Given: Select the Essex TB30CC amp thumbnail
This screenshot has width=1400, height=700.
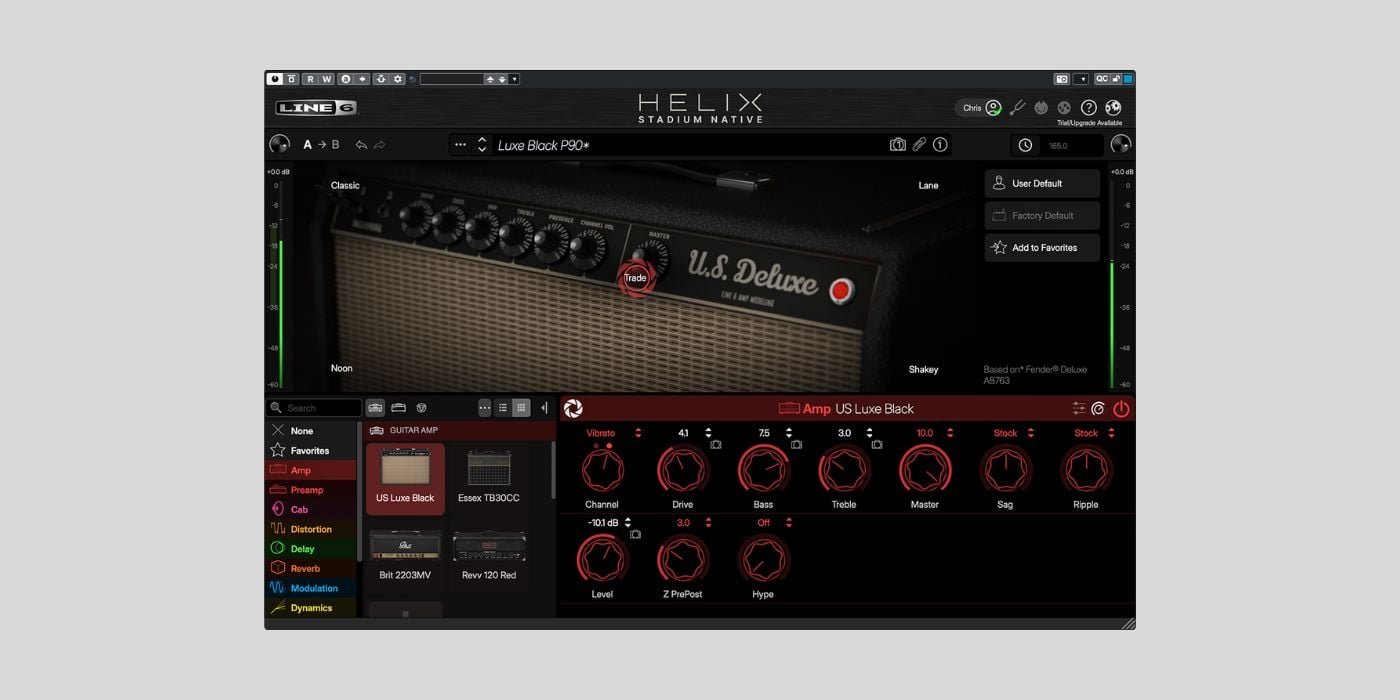Looking at the screenshot, I should pyautogui.click(x=489, y=479).
